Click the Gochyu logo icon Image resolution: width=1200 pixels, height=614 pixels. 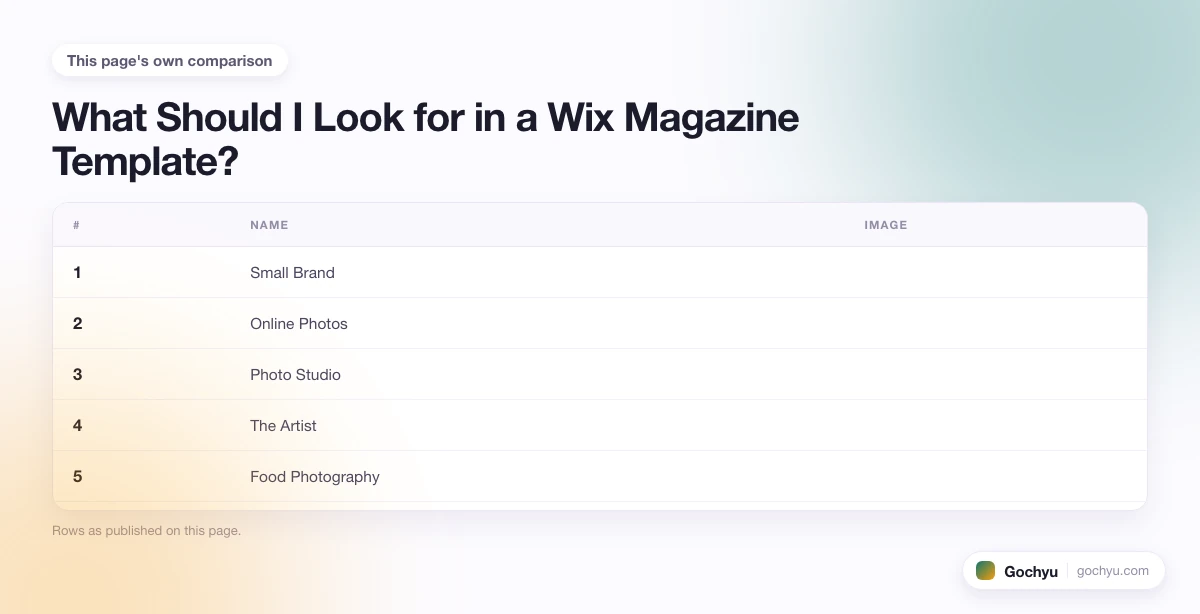point(986,570)
